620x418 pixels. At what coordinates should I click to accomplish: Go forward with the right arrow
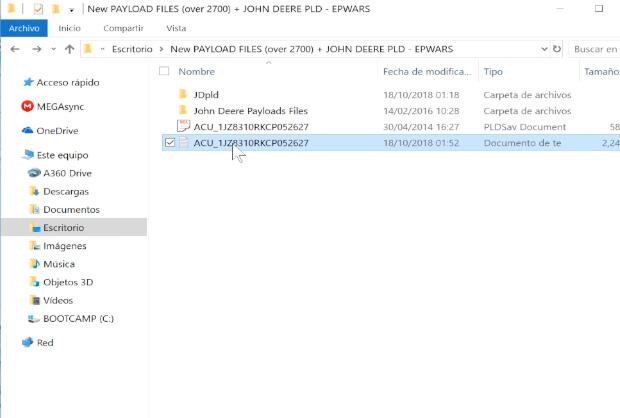click(x=37, y=49)
